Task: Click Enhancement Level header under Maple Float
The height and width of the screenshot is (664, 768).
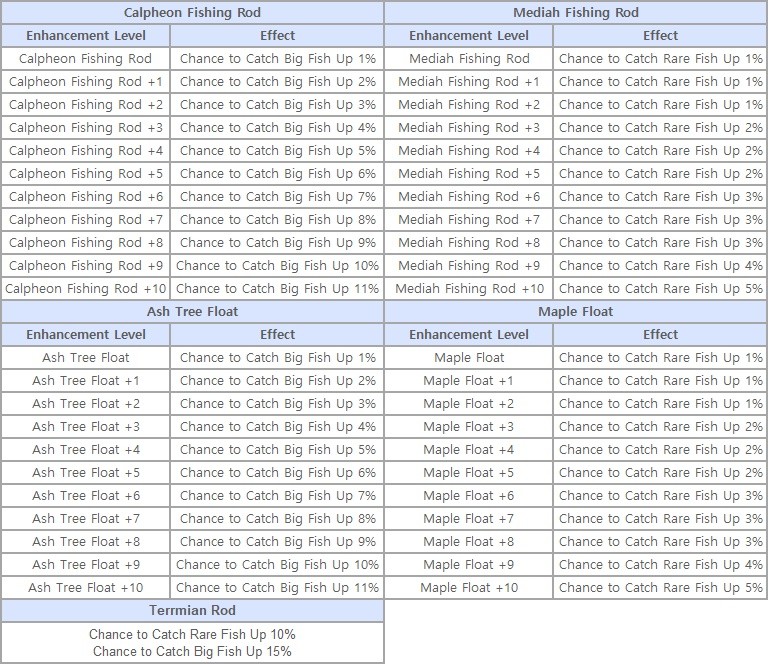Action: pos(469,335)
